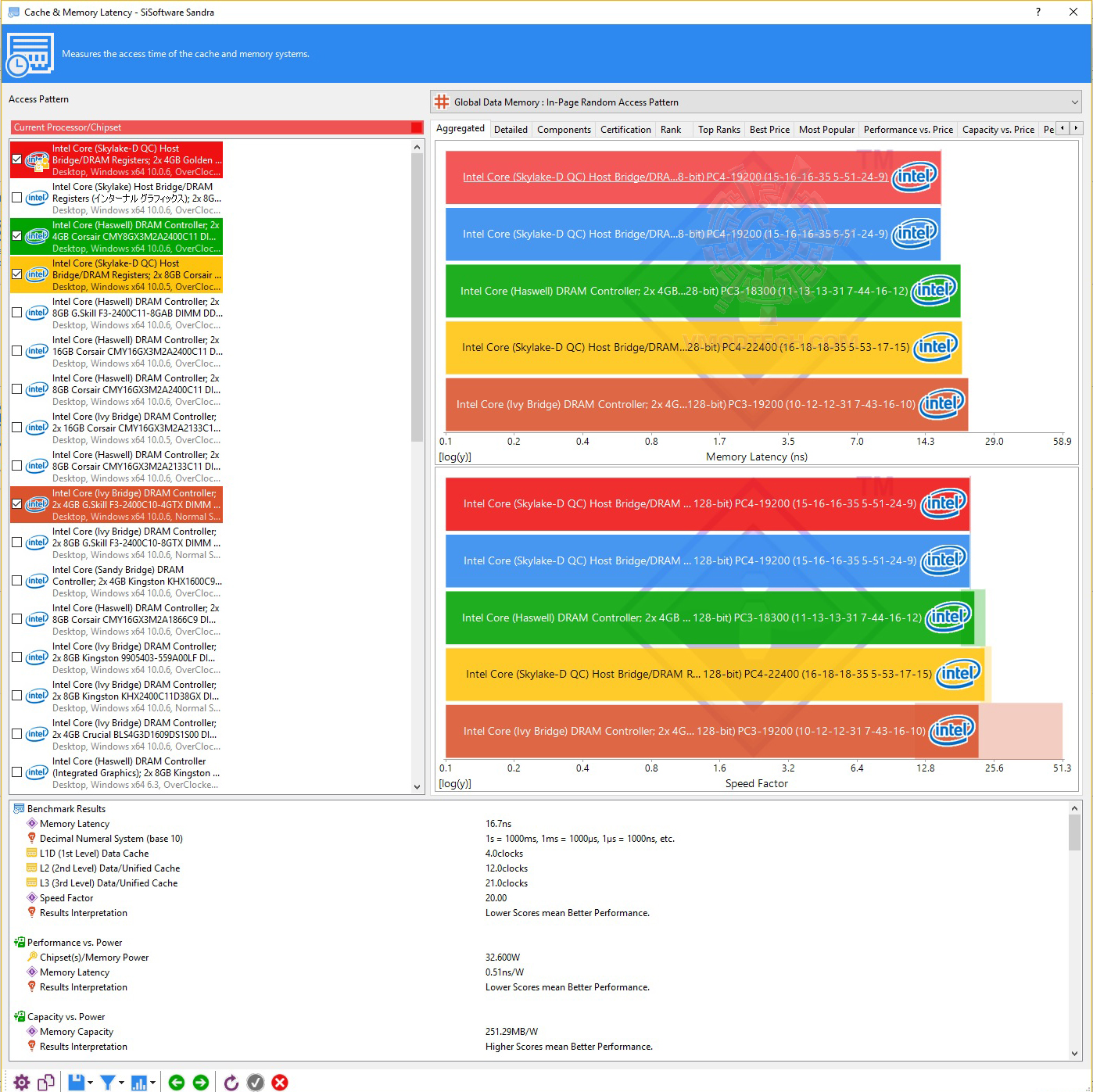Check the Haswell Integrated Graphics 2x 8GB Kingston entry
The image size is (1093, 1092).
(x=17, y=772)
